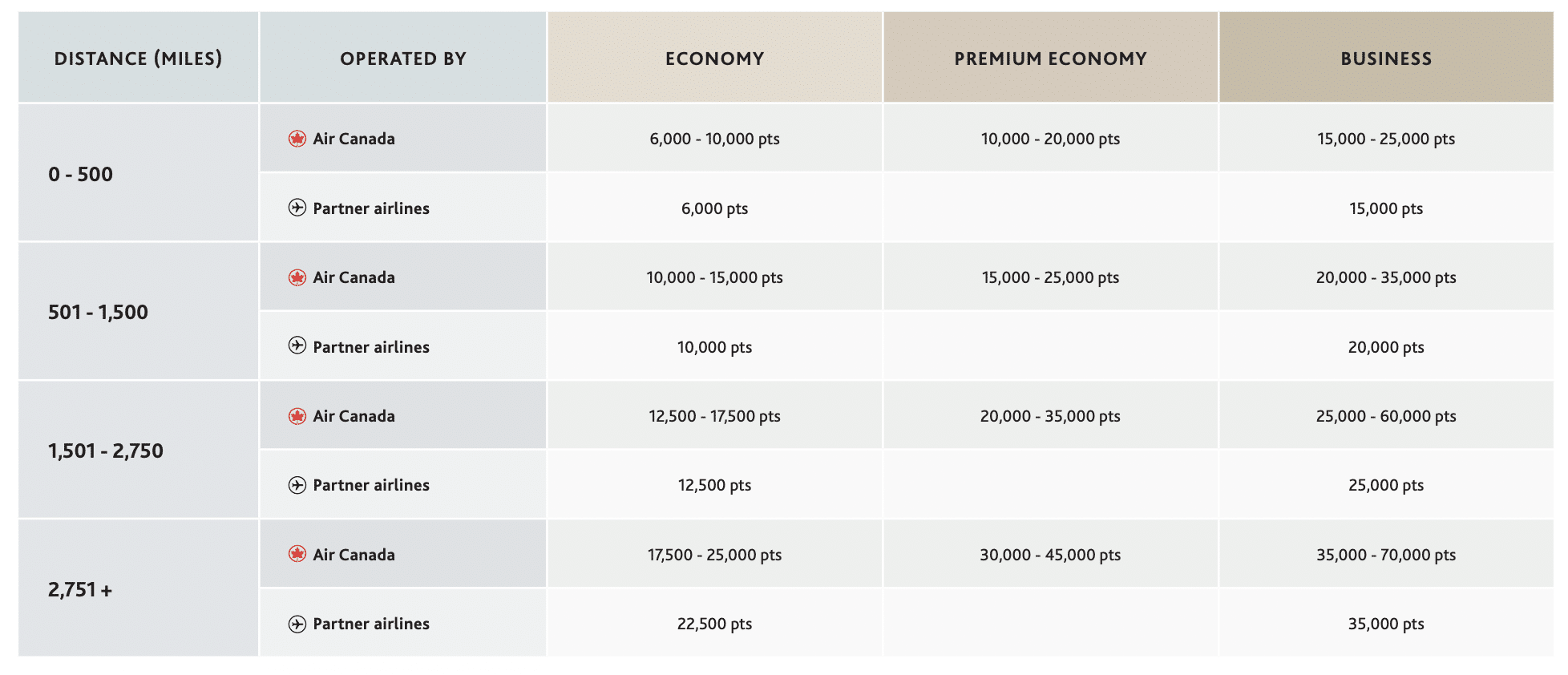
Task: Select the 1,501 - 2,750 distance cell
Action: pyautogui.click(x=106, y=451)
